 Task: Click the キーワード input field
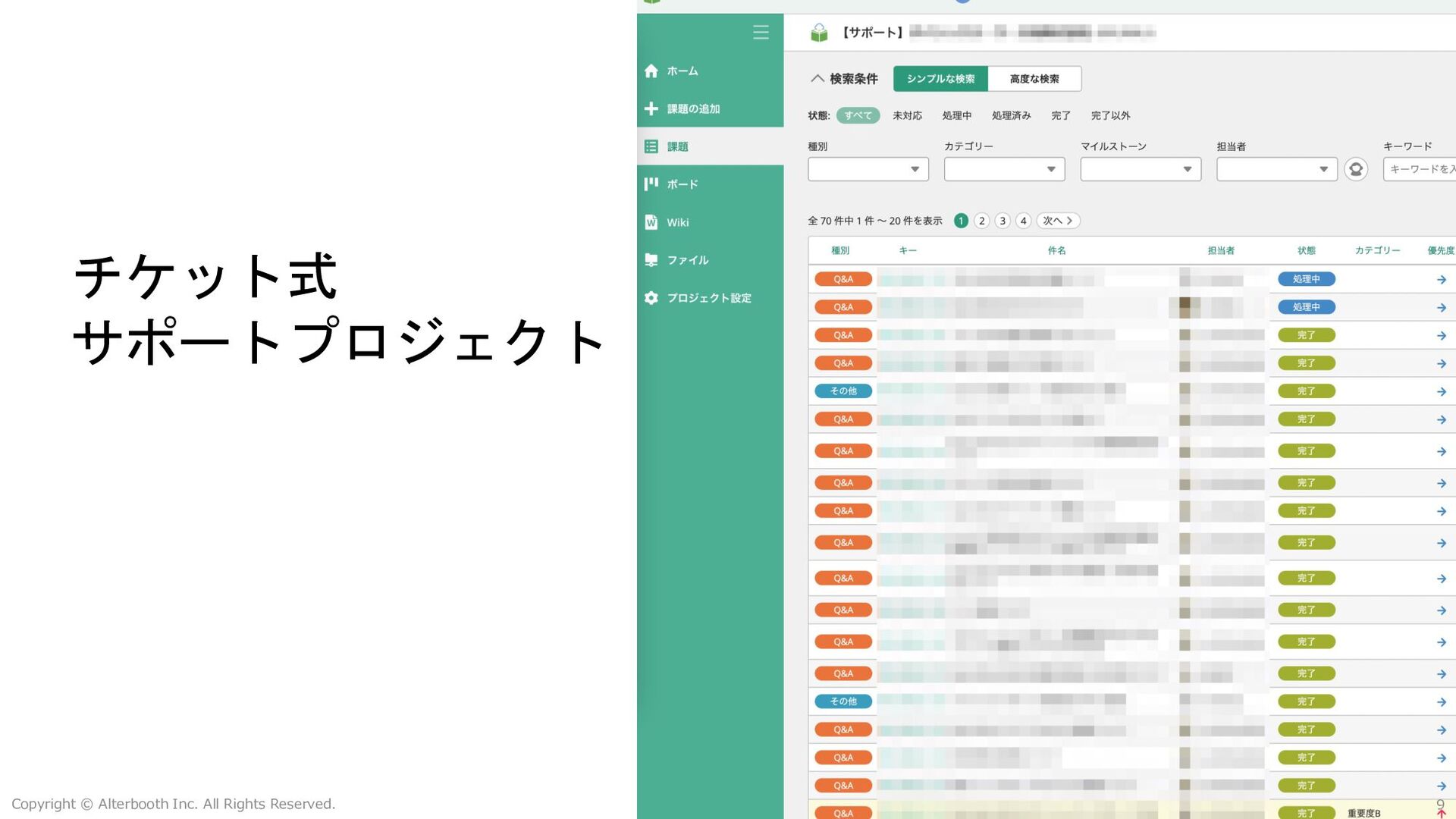1420,169
